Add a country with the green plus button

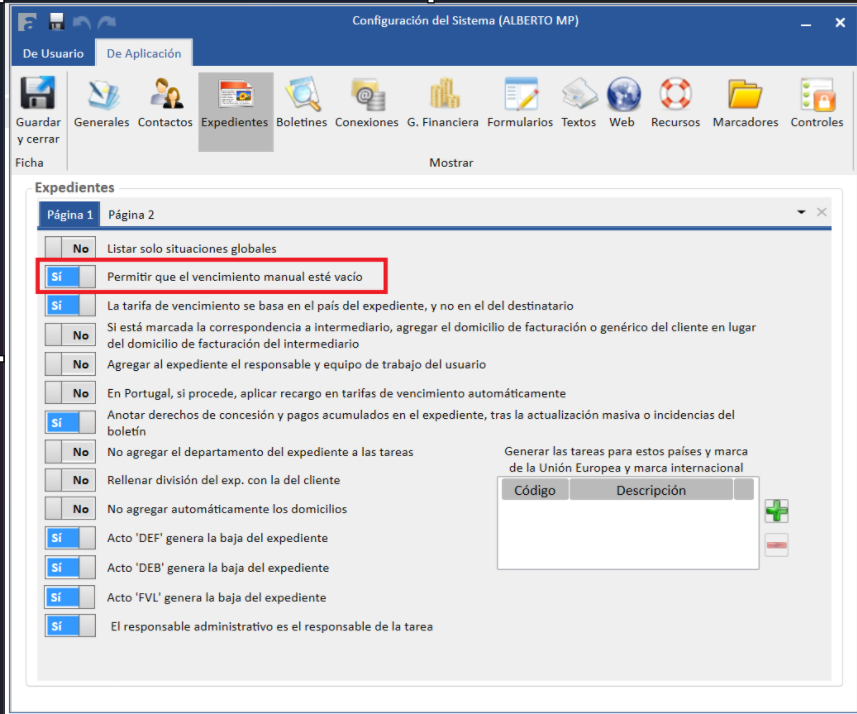[776, 511]
